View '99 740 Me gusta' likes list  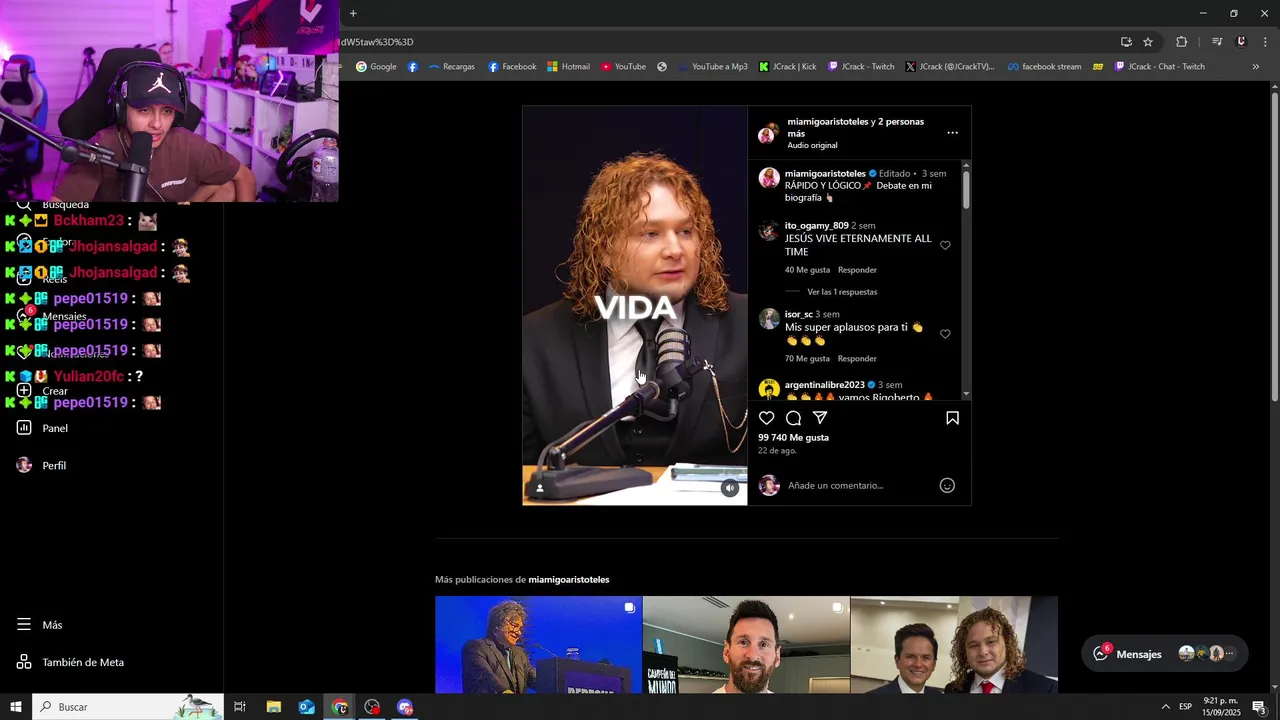tap(793, 438)
